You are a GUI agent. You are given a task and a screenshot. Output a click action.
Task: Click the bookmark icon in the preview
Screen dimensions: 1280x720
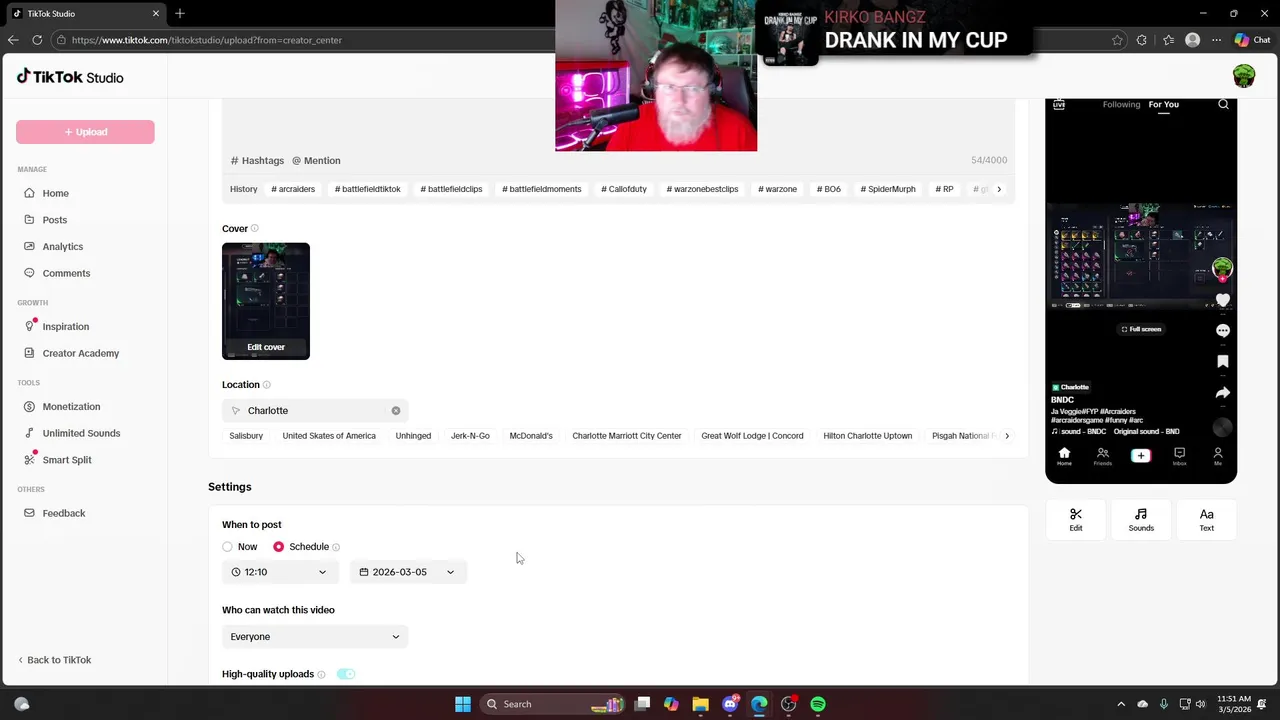click(x=1223, y=361)
